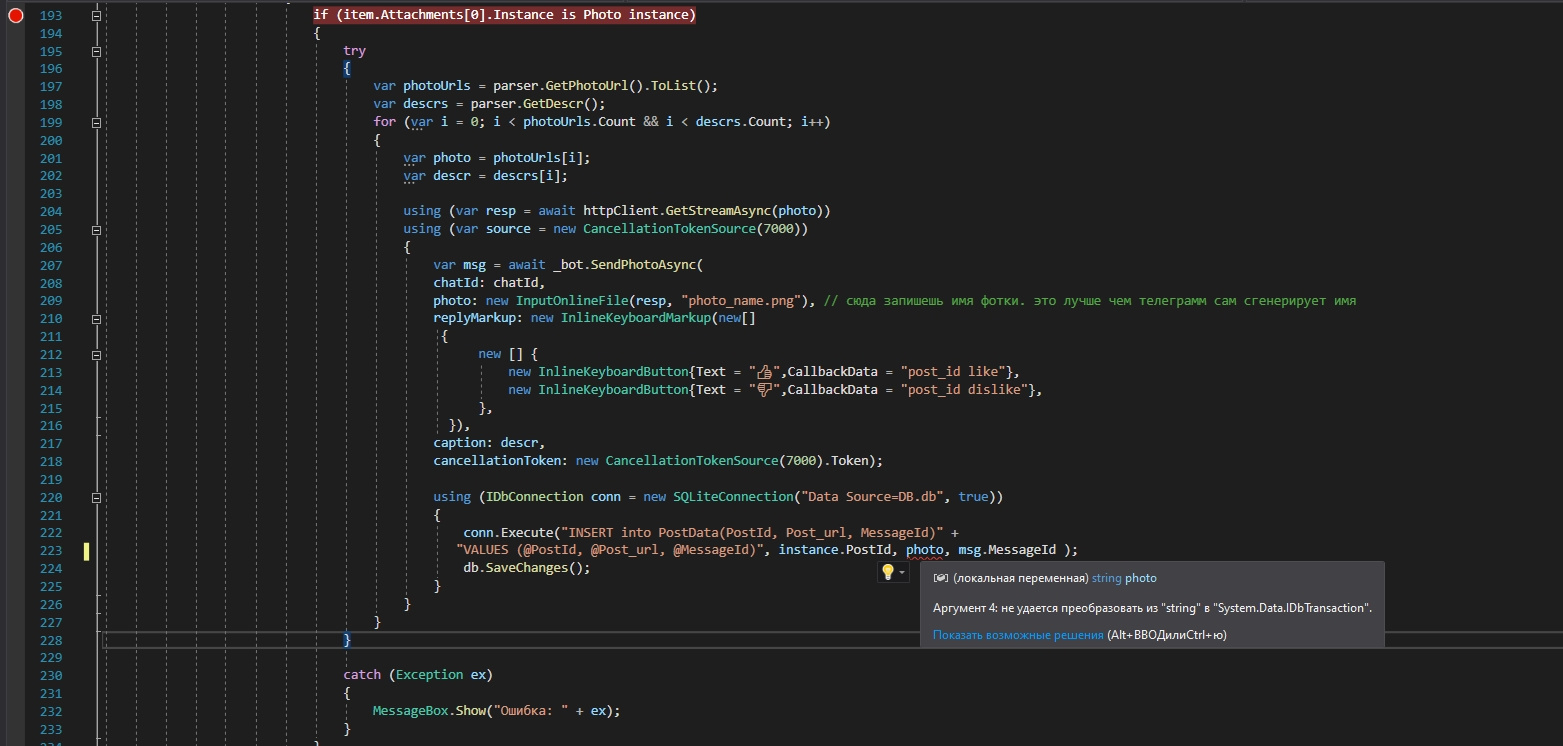Remove the breakpoint on line 193
The image size is (1563, 746).
pos(15,15)
